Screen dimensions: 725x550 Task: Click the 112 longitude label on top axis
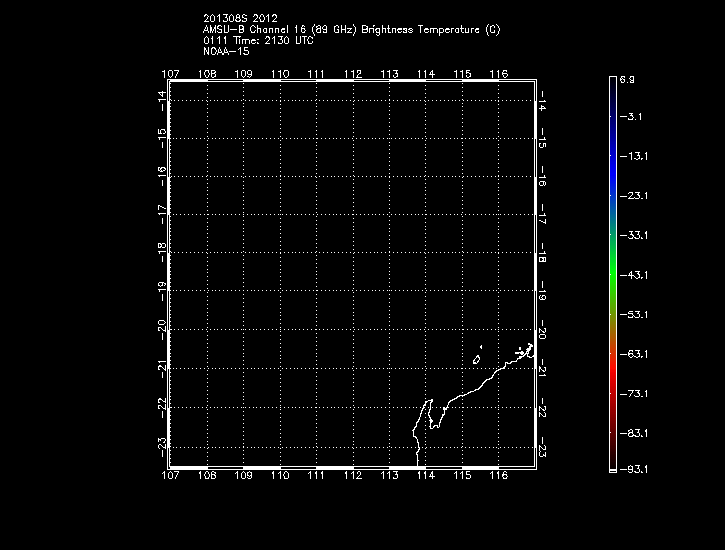tap(352, 74)
